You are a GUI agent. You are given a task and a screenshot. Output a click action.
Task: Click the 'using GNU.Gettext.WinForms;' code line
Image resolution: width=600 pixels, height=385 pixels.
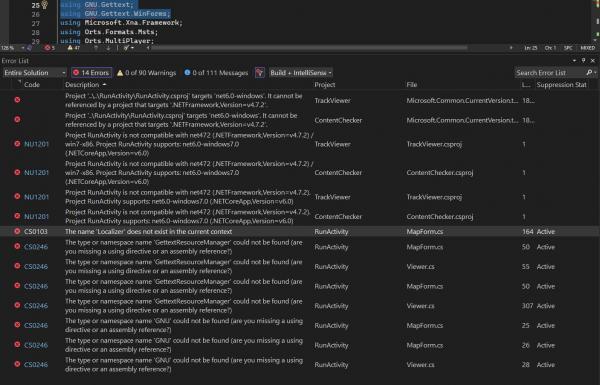115,14
